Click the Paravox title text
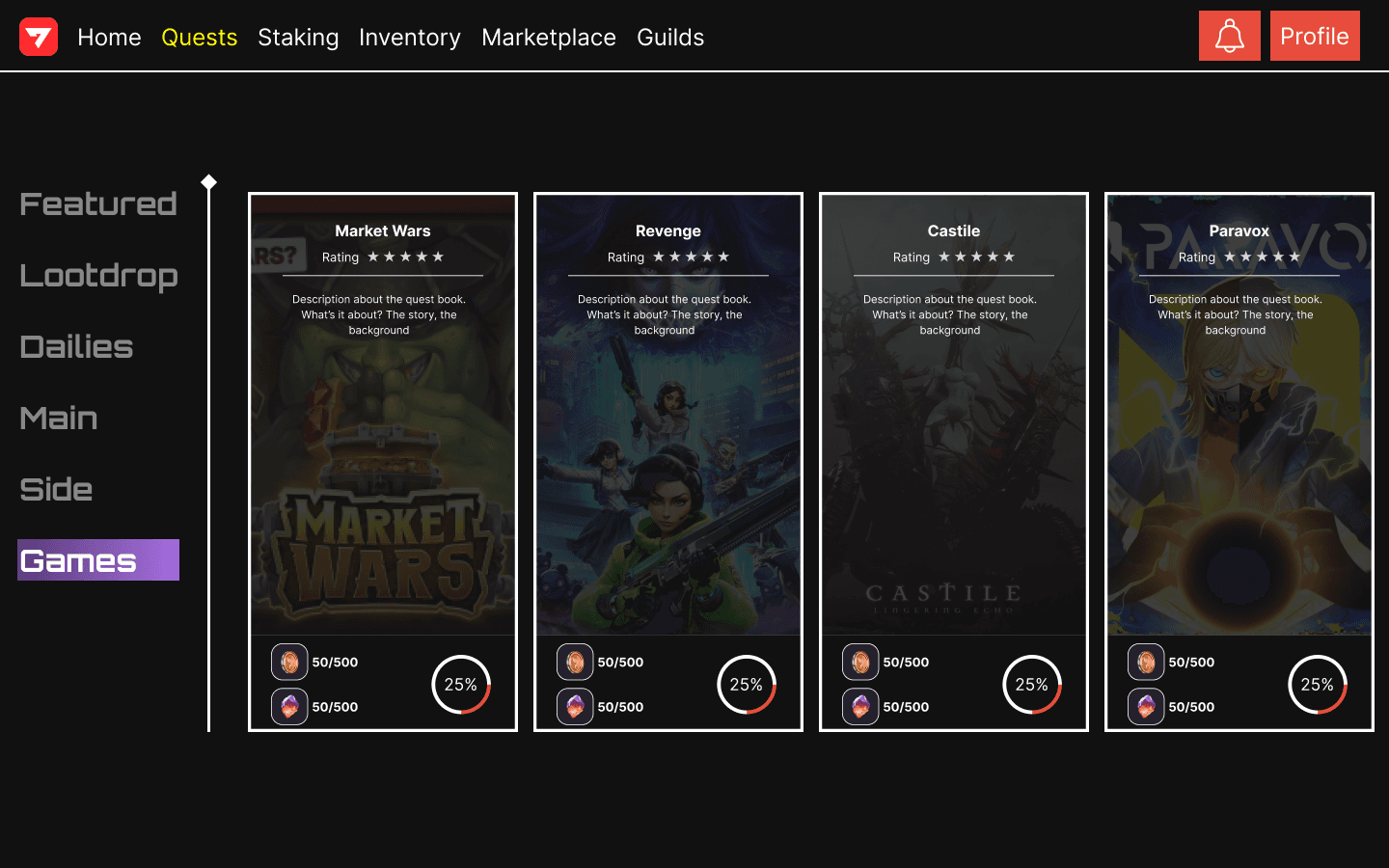The height and width of the screenshot is (868, 1389). (x=1239, y=231)
